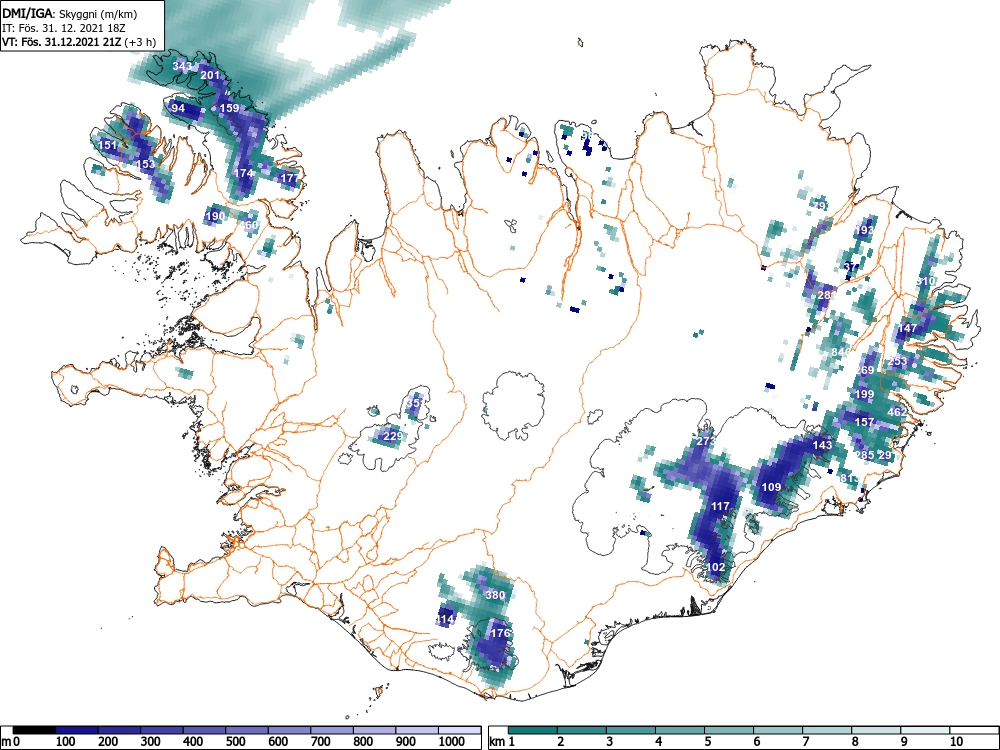This screenshot has height=750, width=1000.
Task: Select the '300' label on the m legend
Action: [150, 742]
